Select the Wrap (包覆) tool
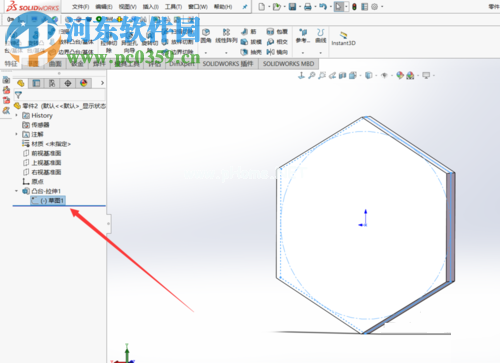 [x=277, y=32]
